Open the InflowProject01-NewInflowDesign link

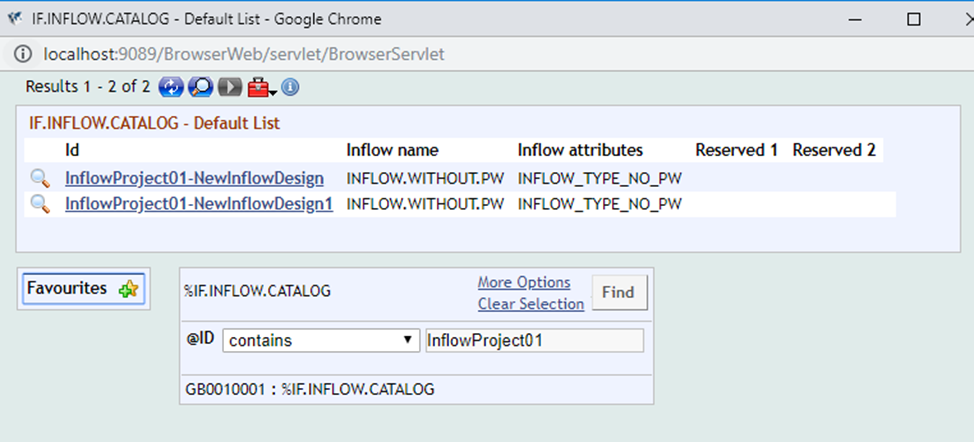(194, 178)
